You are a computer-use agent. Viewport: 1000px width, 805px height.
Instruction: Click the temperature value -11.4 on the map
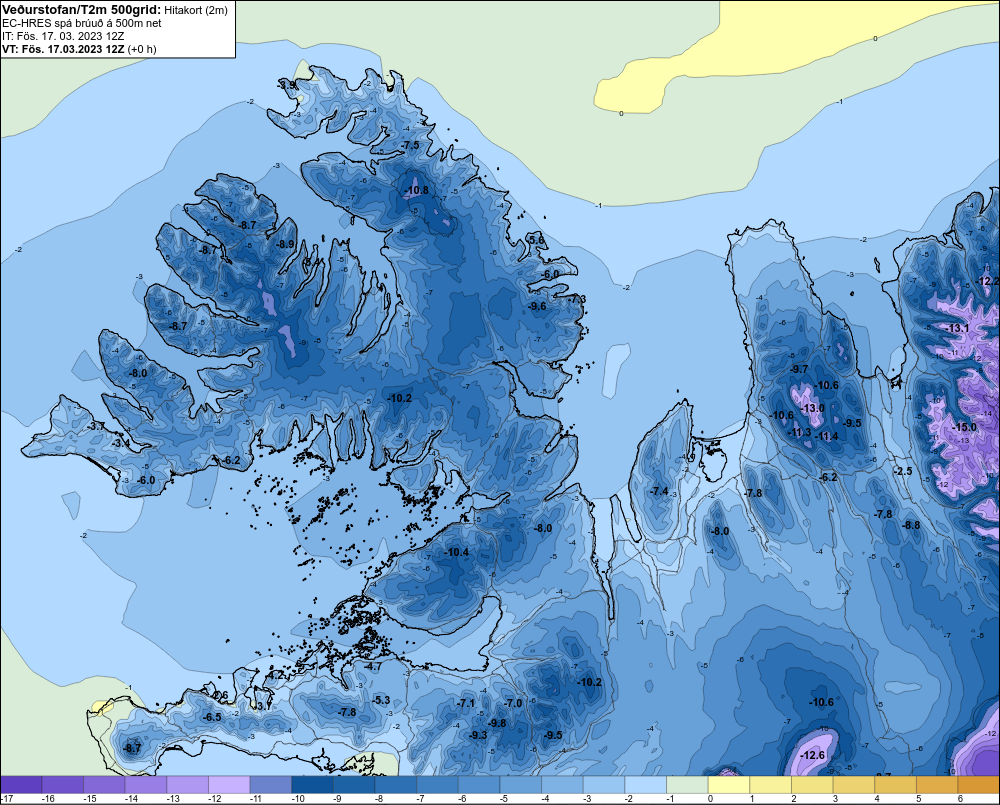[x=827, y=436]
